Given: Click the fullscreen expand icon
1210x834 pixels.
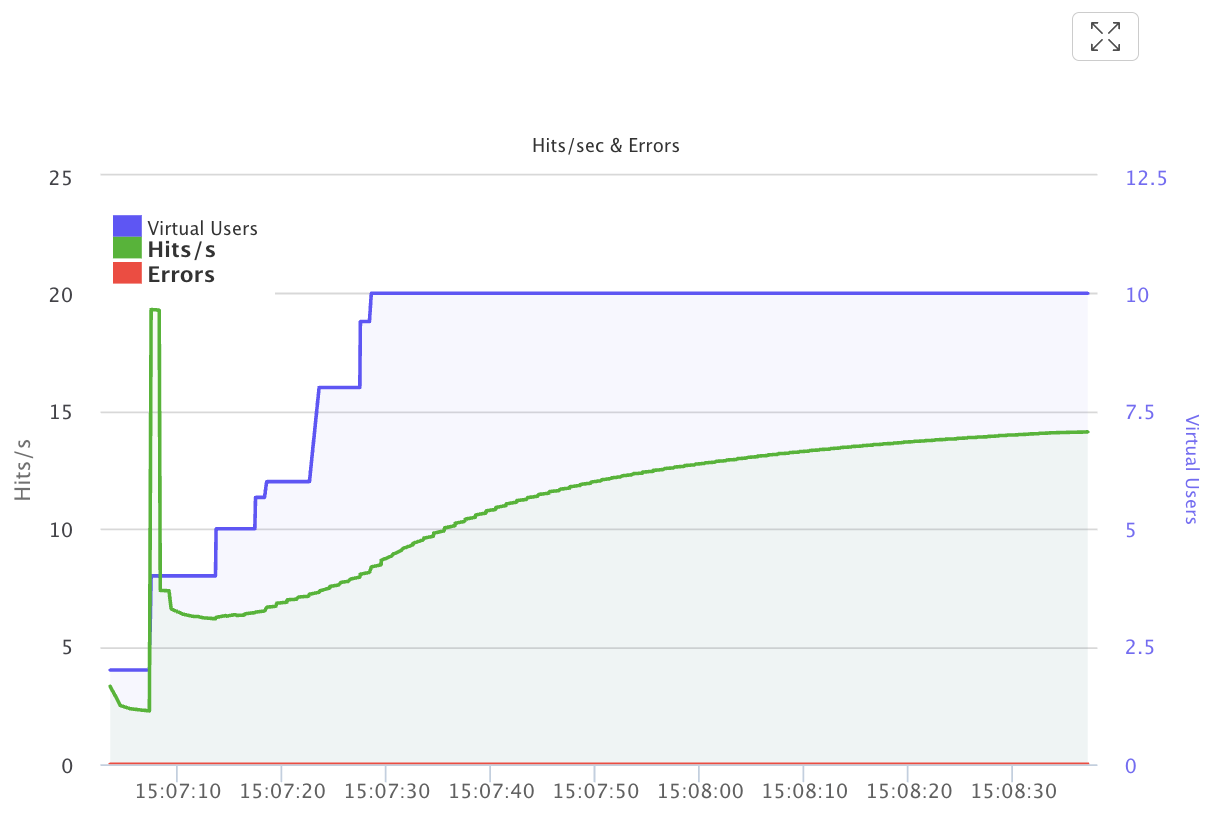Looking at the screenshot, I should 1105,37.
